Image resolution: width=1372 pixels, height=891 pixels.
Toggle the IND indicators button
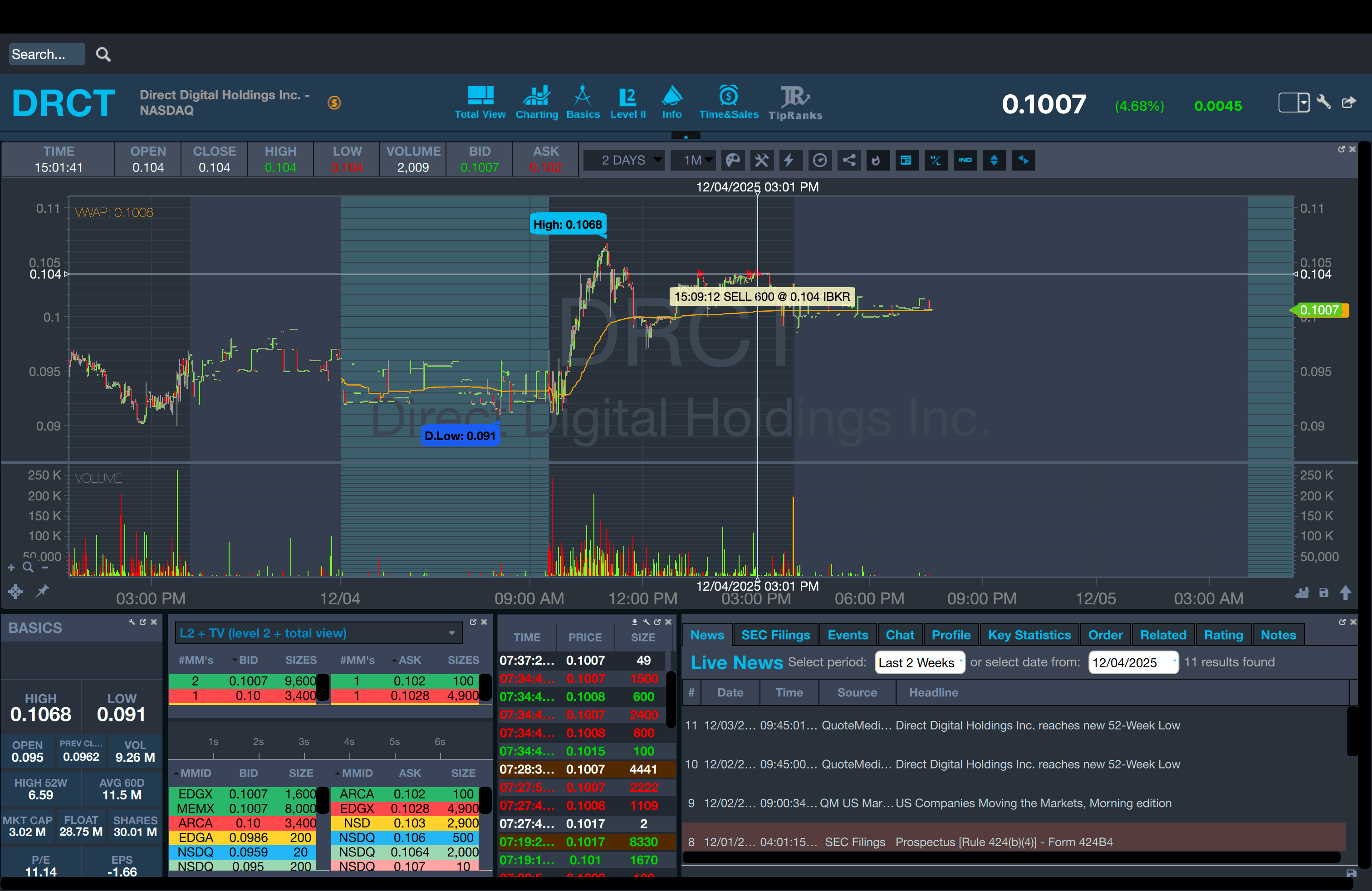(965, 160)
